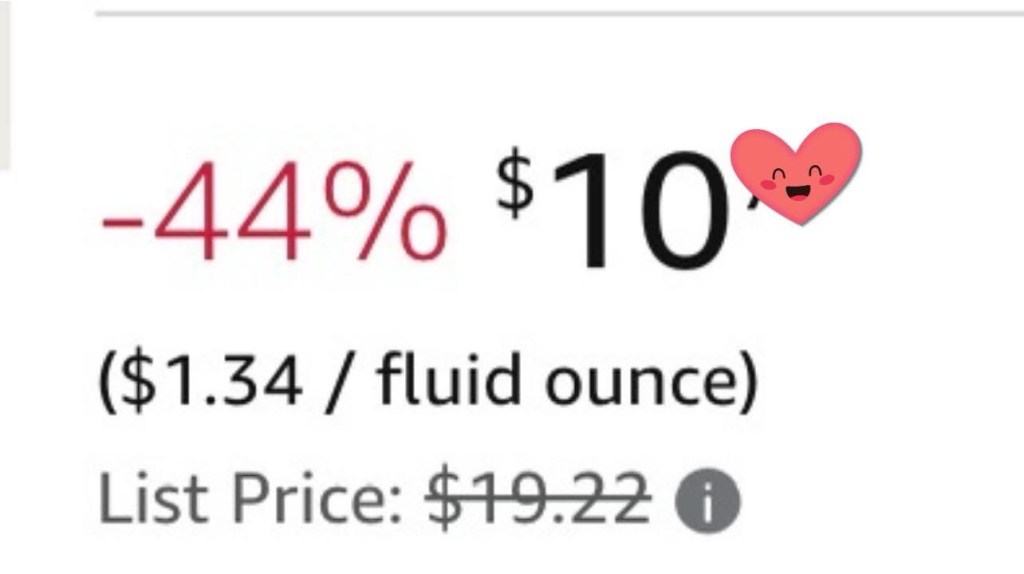Click the gray divider line at top
Image resolution: width=1024 pixels, height=574 pixels.
(x=560, y=13)
